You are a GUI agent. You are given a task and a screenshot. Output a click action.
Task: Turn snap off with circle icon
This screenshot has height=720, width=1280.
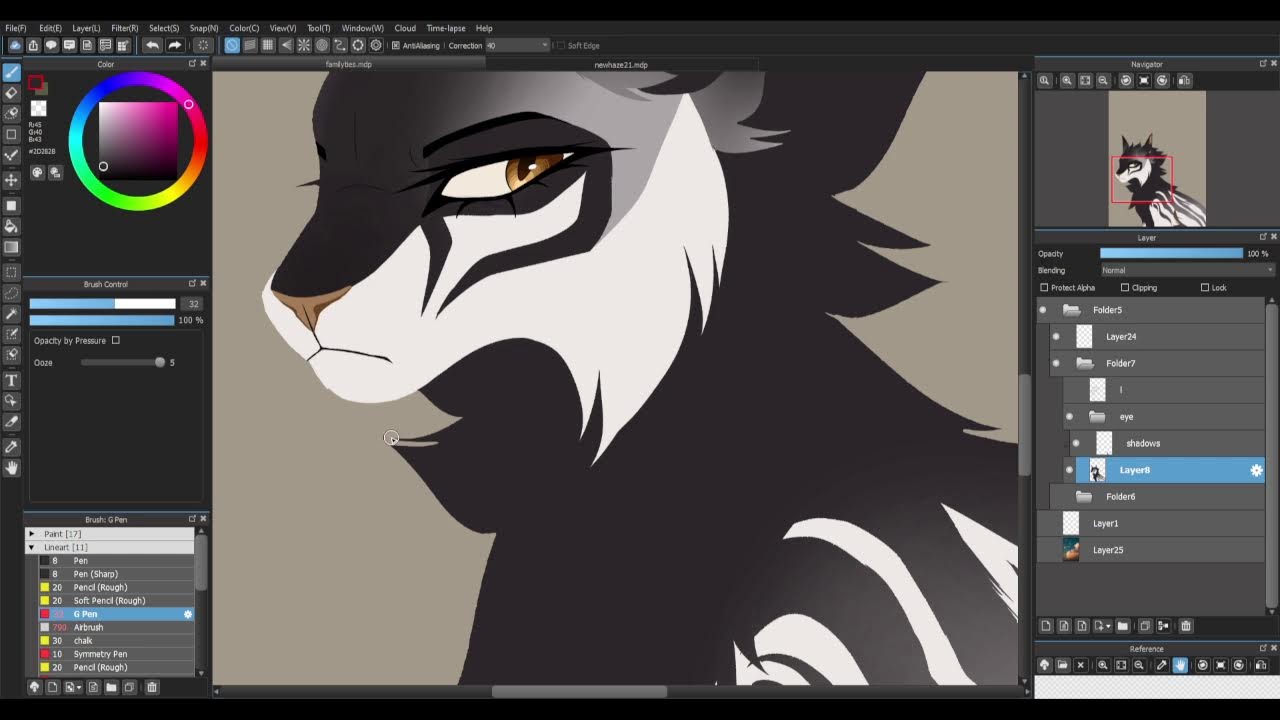coord(232,45)
